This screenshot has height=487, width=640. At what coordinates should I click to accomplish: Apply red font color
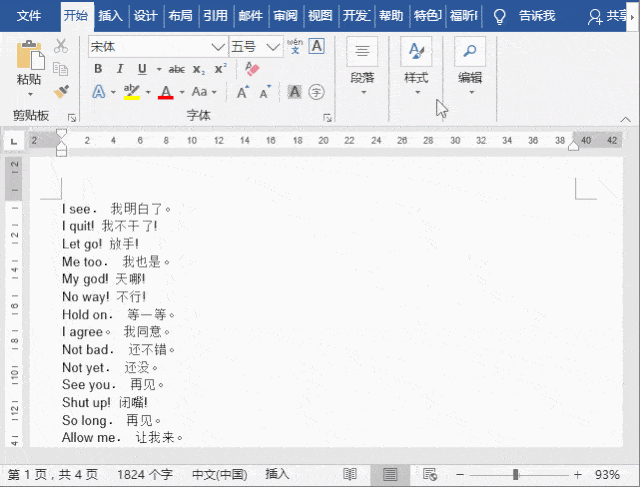coord(165,91)
